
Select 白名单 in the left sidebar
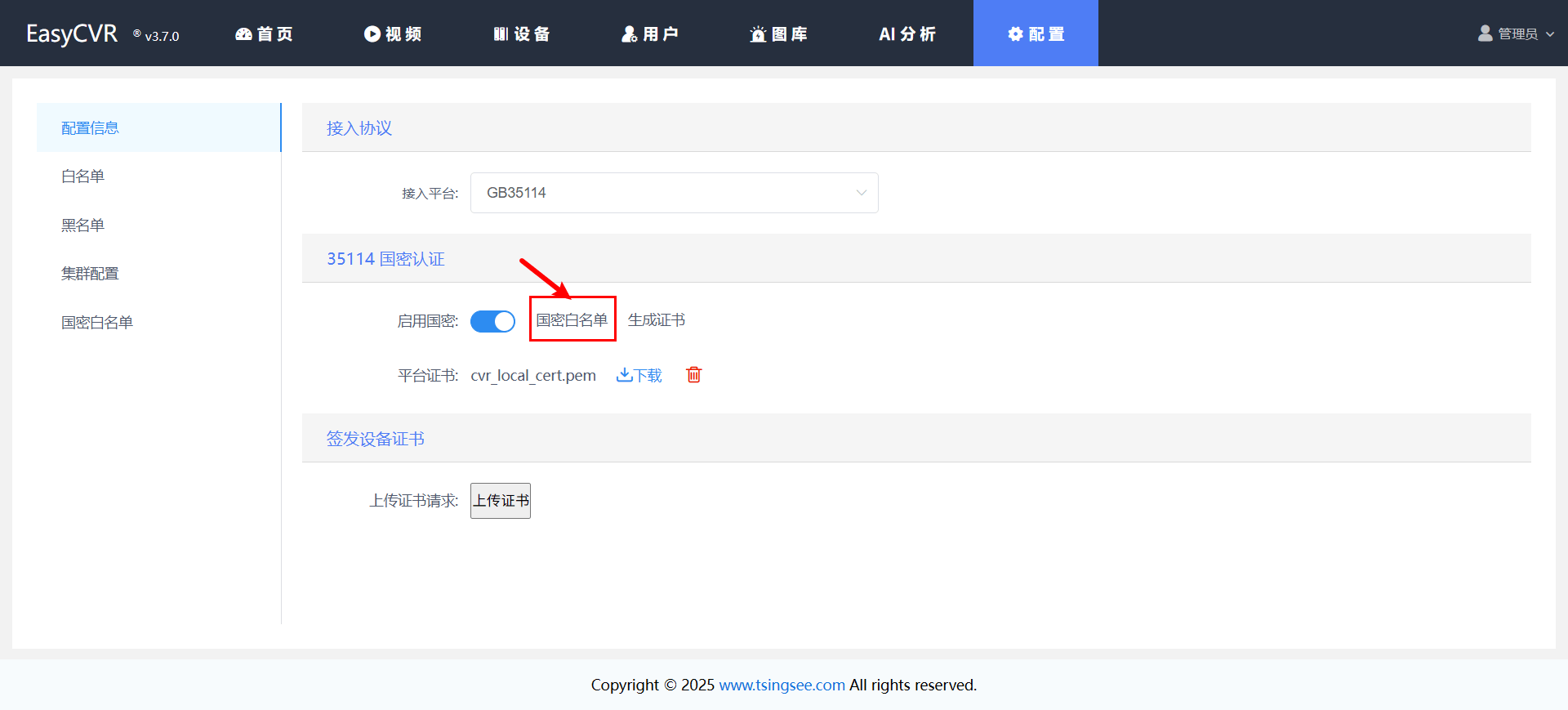[83, 176]
